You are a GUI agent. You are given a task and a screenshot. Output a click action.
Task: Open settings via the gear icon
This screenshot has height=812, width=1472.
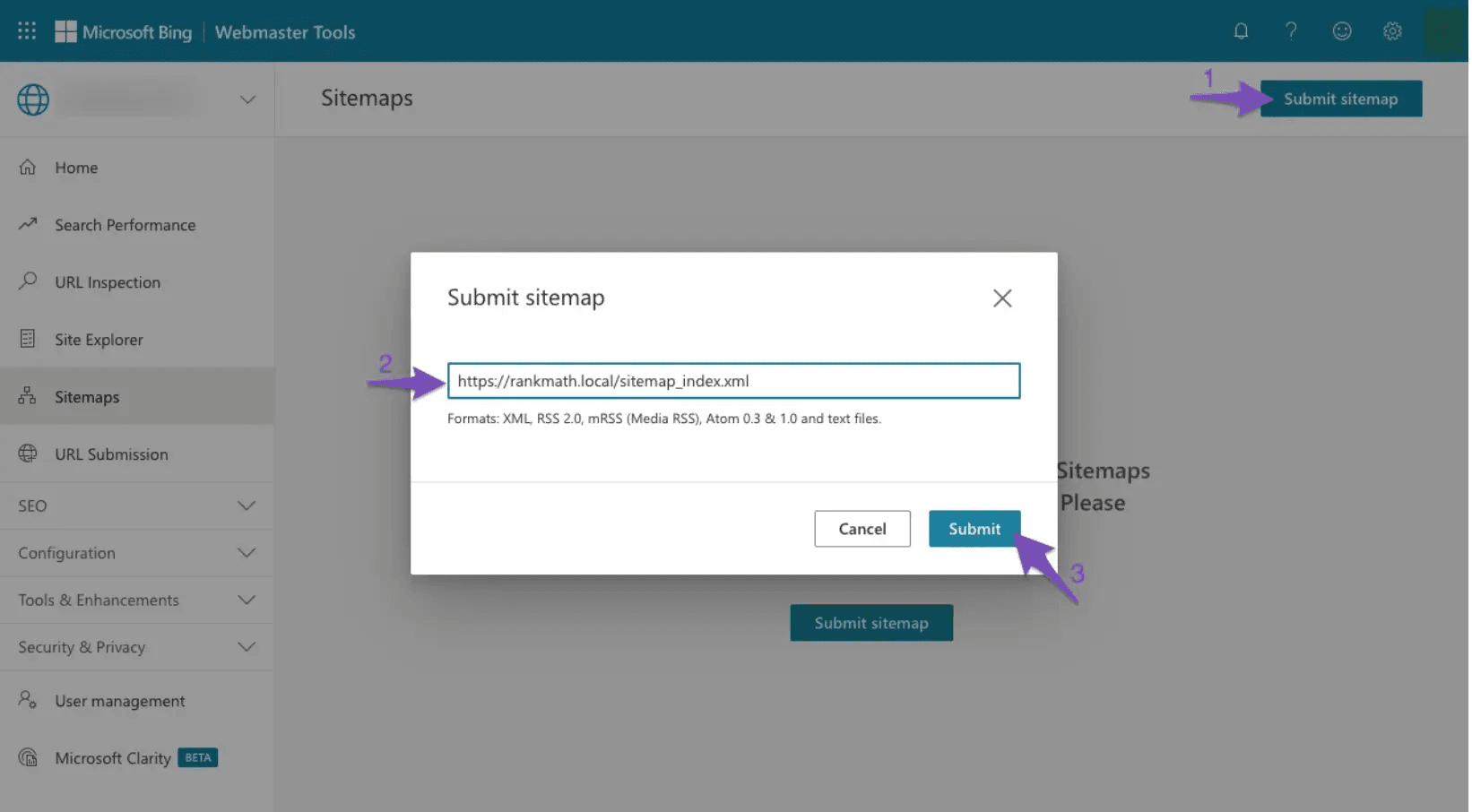[x=1392, y=30]
